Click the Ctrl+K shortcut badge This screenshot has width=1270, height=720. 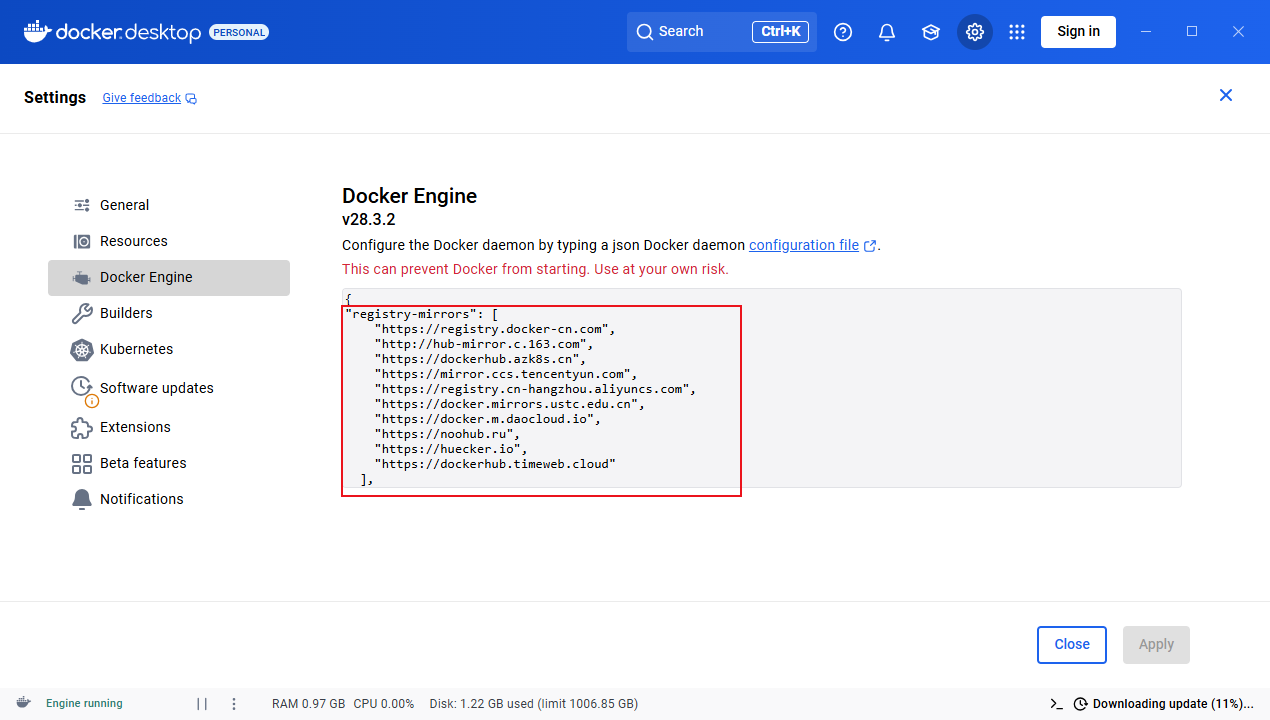coord(780,32)
